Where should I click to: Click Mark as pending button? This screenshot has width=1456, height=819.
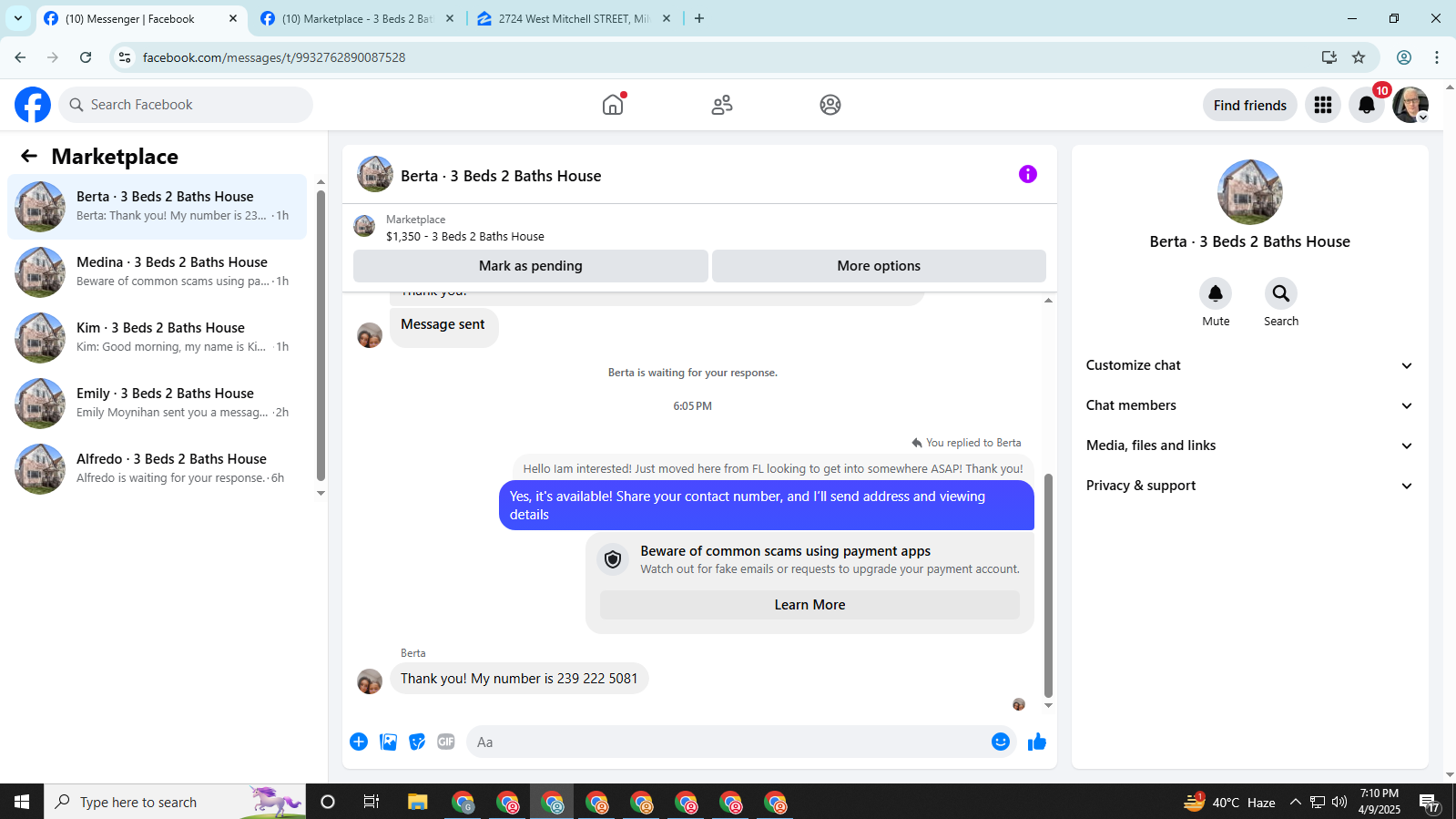point(531,266)
